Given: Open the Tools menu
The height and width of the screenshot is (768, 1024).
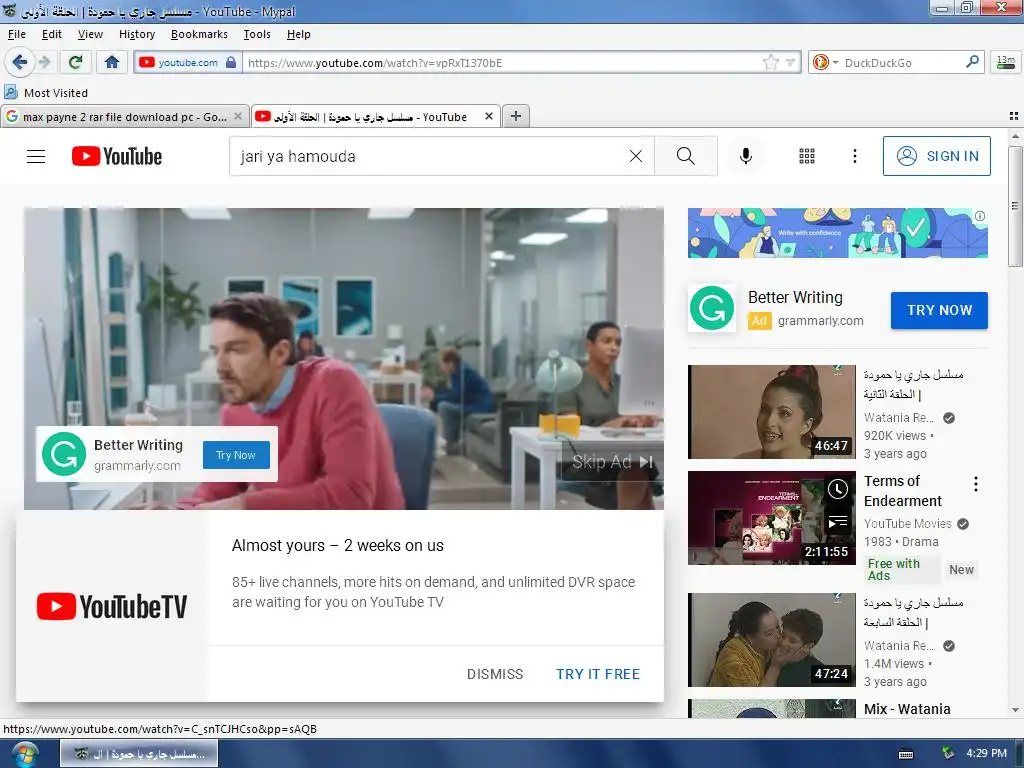Looking at the screenshot, I should point(257,34).
